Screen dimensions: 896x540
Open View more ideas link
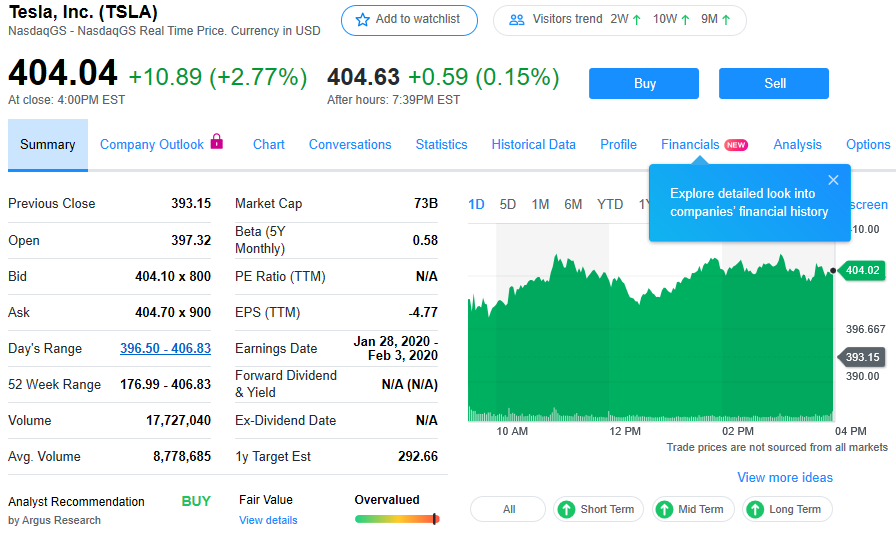pos(784,477)
